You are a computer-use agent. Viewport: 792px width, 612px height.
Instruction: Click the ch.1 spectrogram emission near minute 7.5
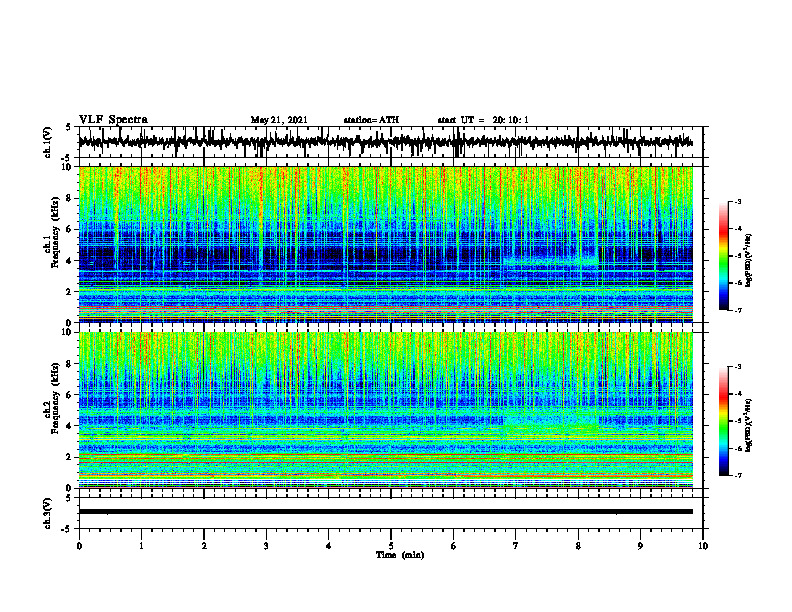[551, 261]
